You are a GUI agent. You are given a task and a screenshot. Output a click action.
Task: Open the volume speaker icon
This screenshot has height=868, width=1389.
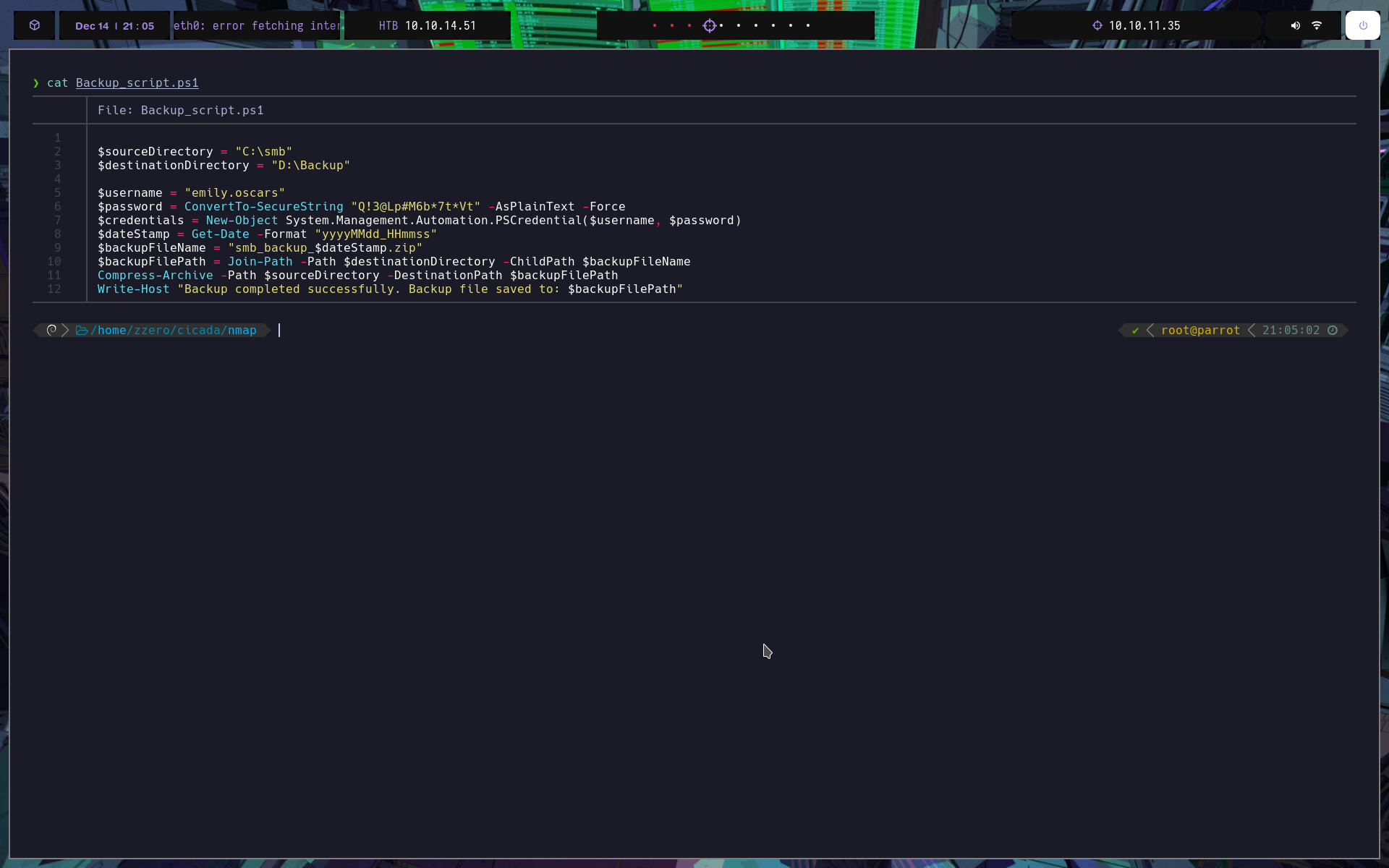pos(1296,25)
